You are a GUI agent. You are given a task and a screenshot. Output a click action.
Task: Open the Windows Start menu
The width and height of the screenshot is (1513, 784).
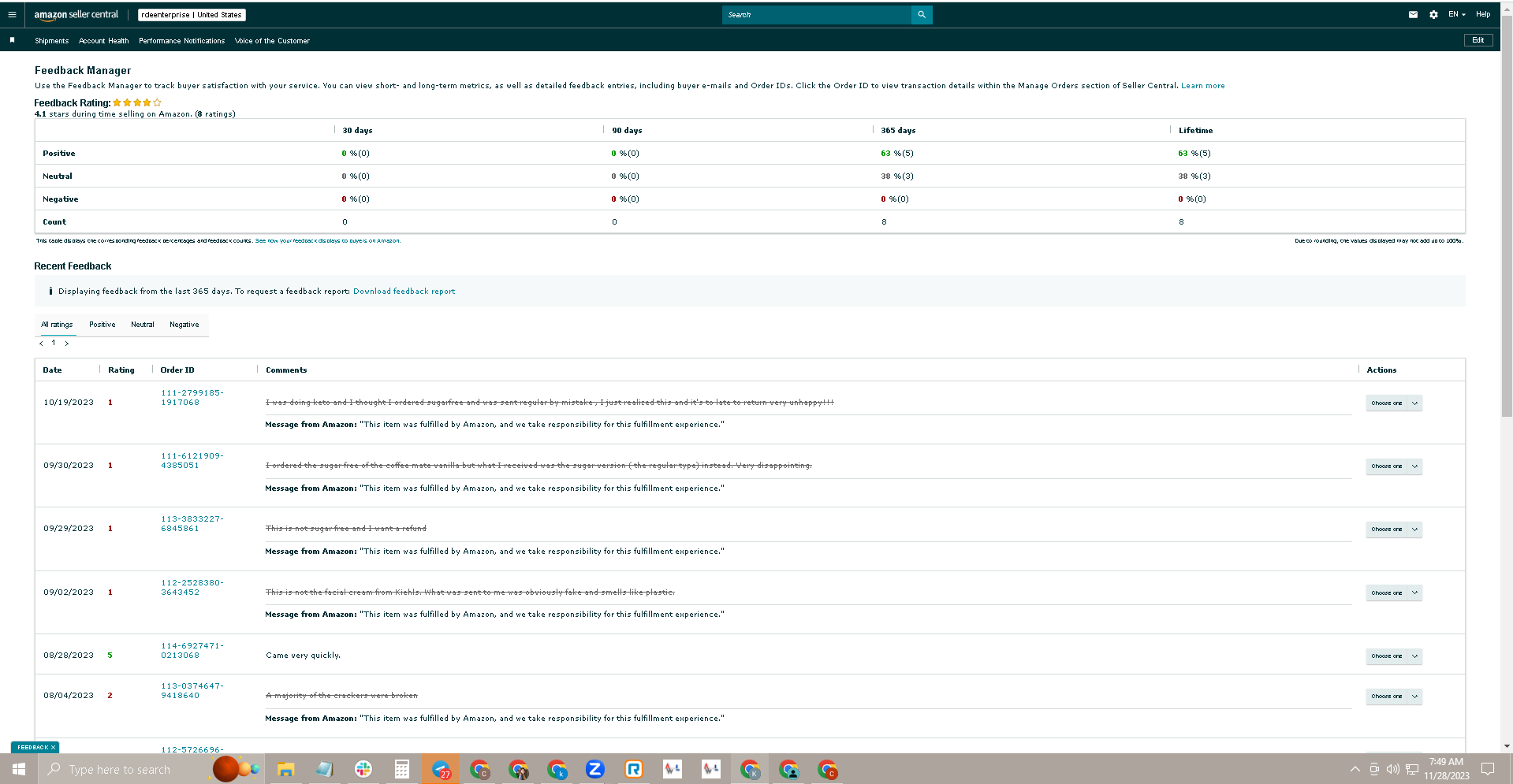[x=19, y=769]
